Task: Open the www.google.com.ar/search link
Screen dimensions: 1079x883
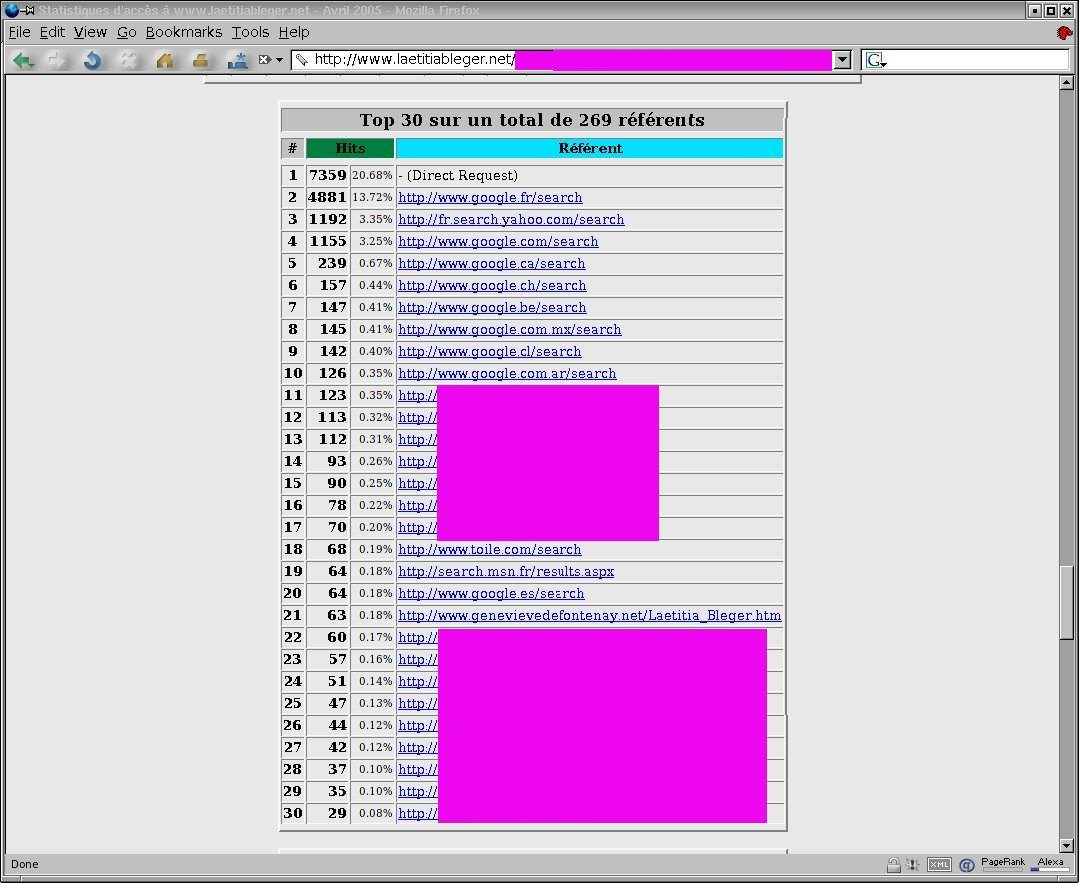Action: [507, 374]
